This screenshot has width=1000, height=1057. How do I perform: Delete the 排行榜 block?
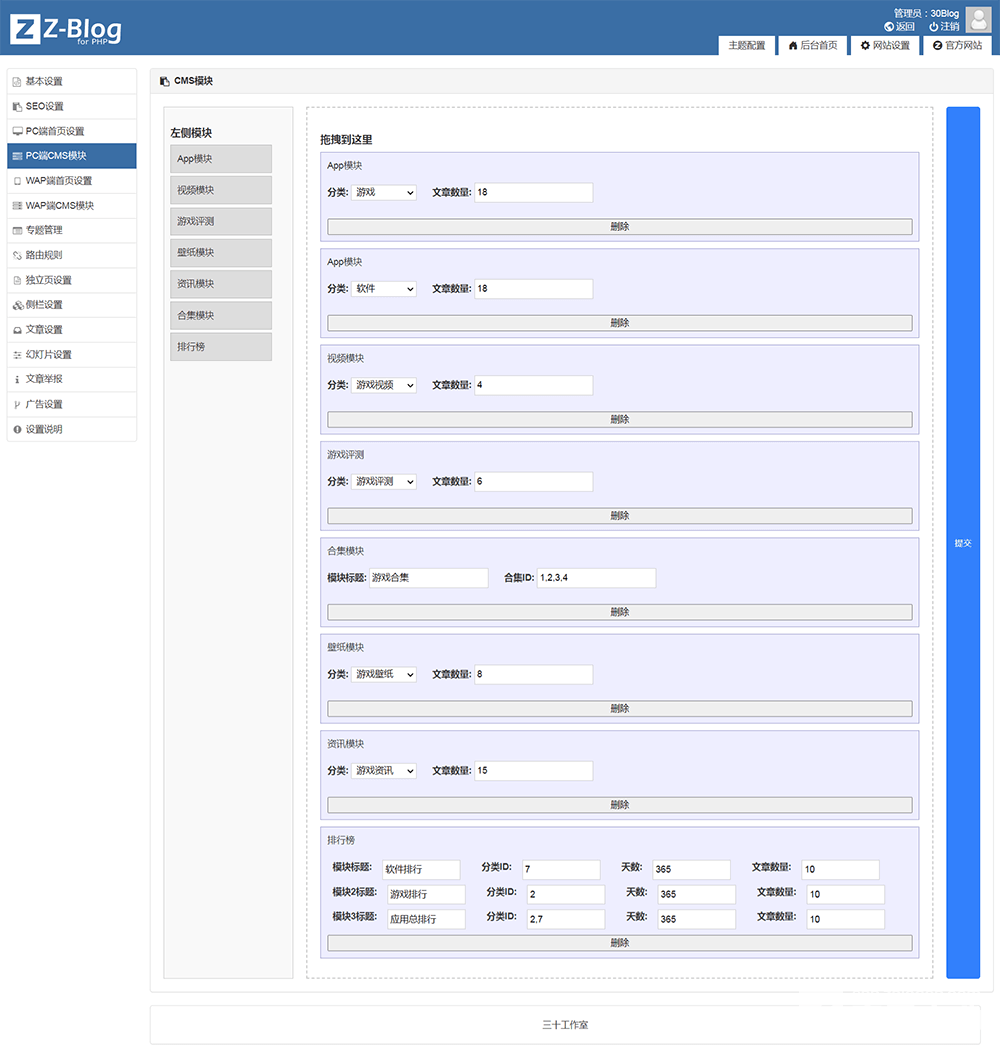[x=620, y=943]
